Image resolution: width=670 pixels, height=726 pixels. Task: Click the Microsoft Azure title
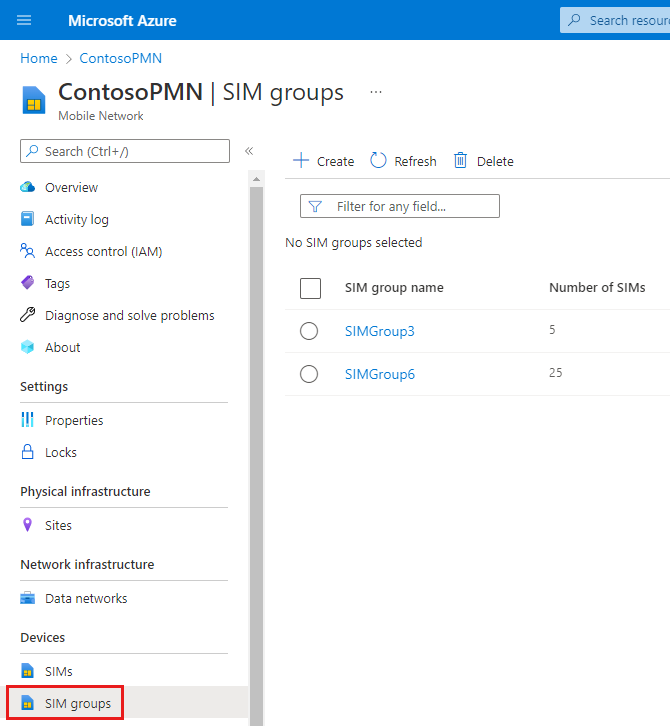(x=122, y=21)
